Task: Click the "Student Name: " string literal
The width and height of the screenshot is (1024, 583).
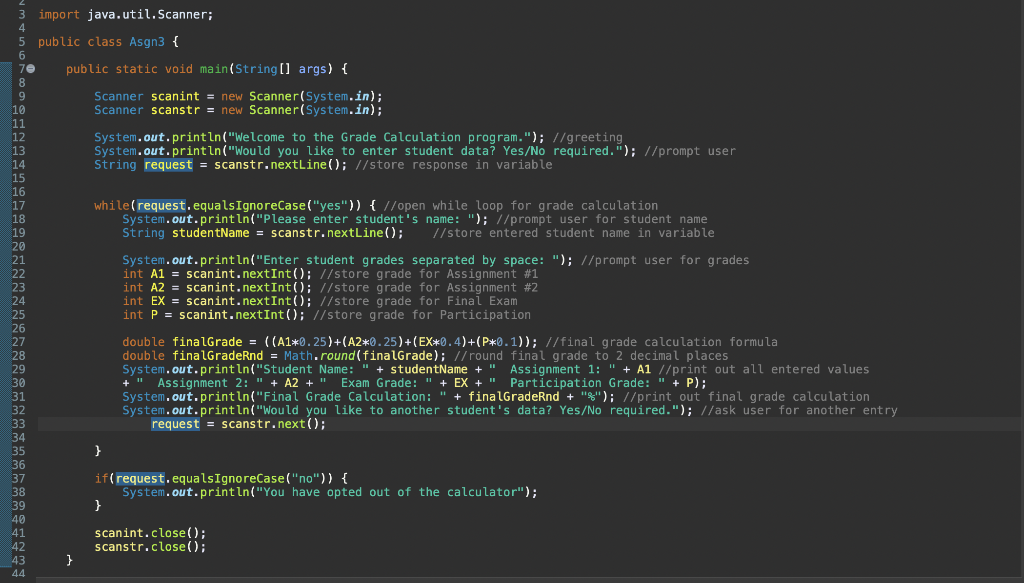Action: click(x=312, y=370)
